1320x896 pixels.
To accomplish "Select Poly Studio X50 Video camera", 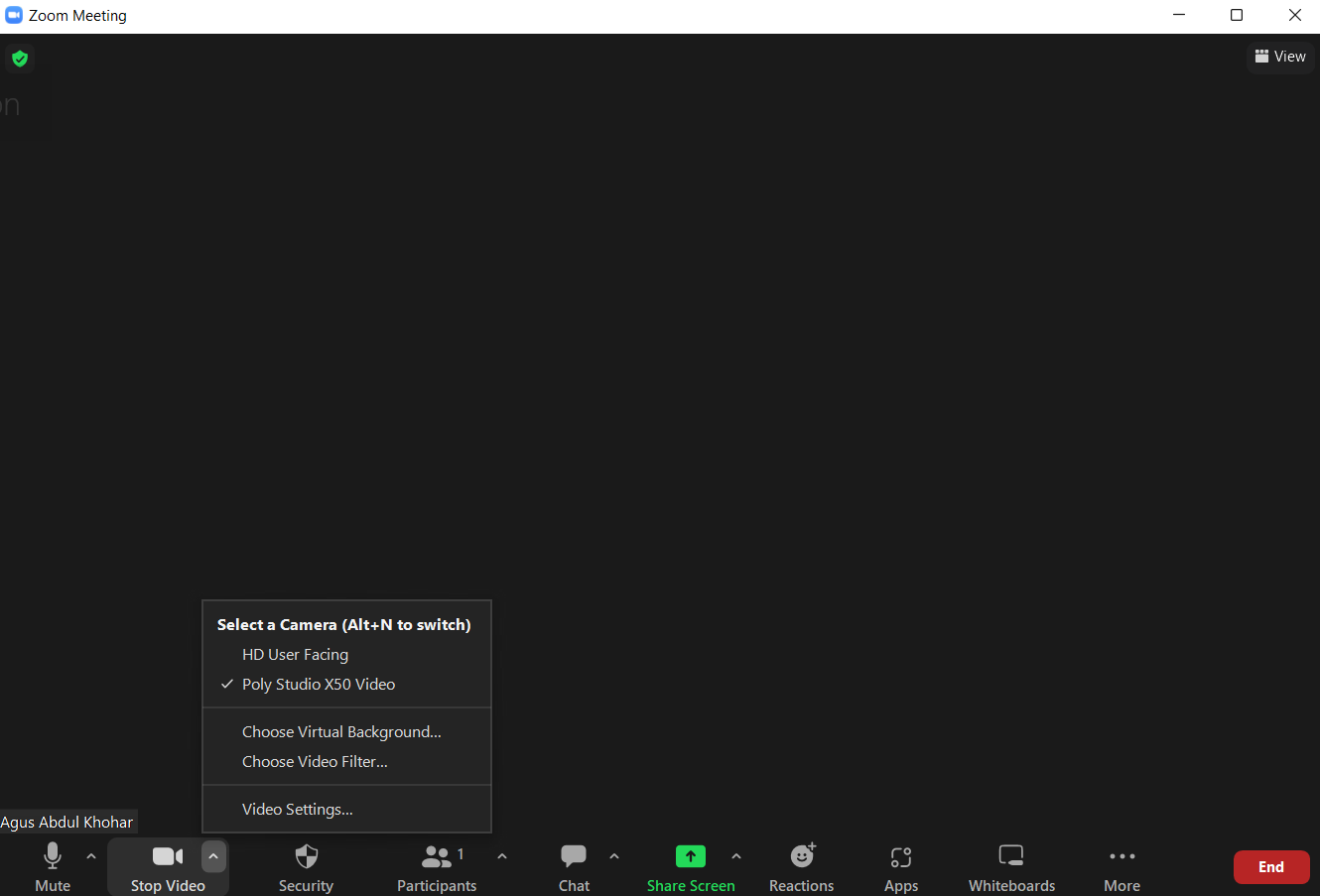I will coord(346,685).
